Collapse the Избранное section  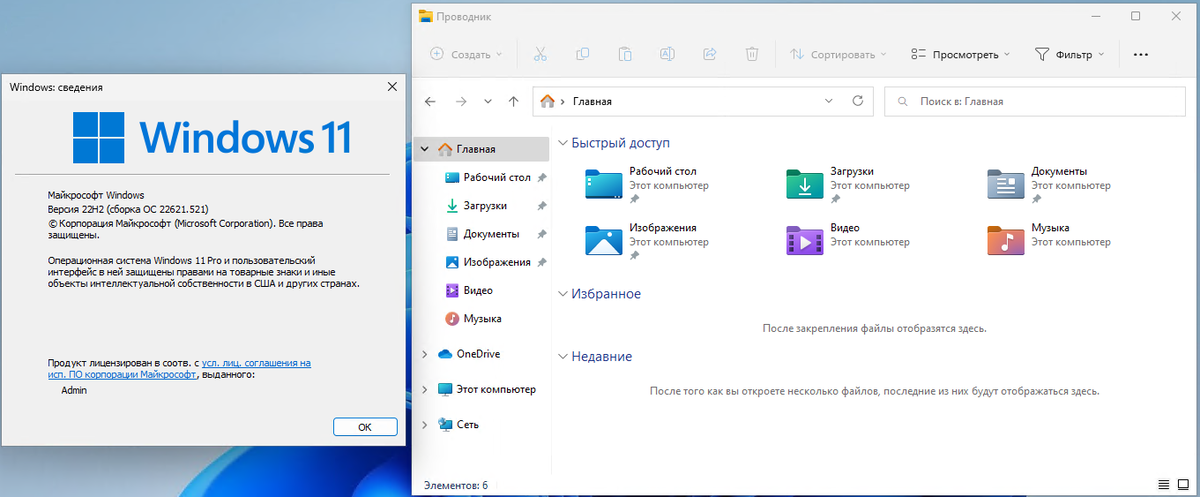tap(562, 294)
